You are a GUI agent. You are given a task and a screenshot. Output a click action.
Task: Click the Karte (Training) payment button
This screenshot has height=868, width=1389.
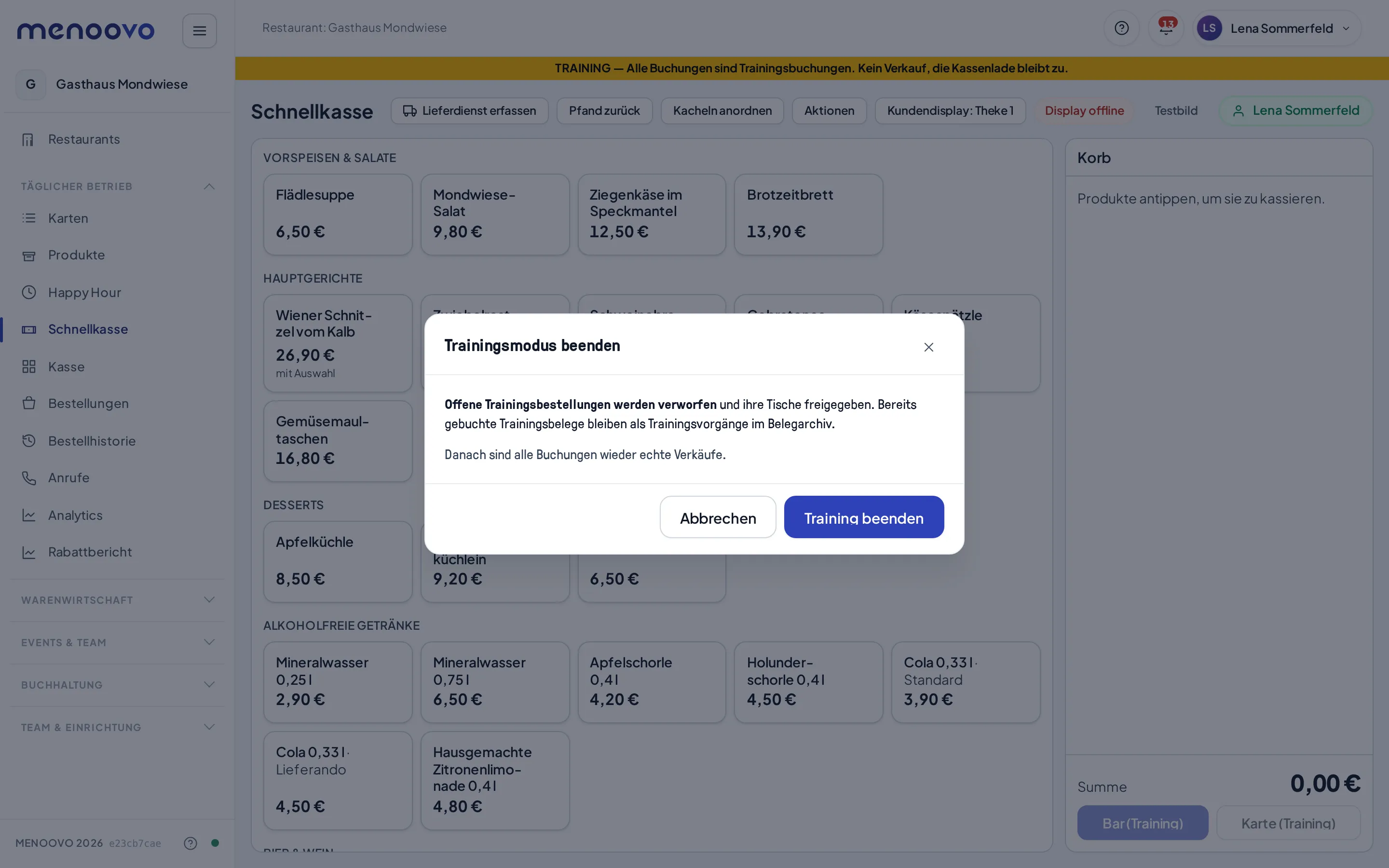click(x=1288, y=823)
